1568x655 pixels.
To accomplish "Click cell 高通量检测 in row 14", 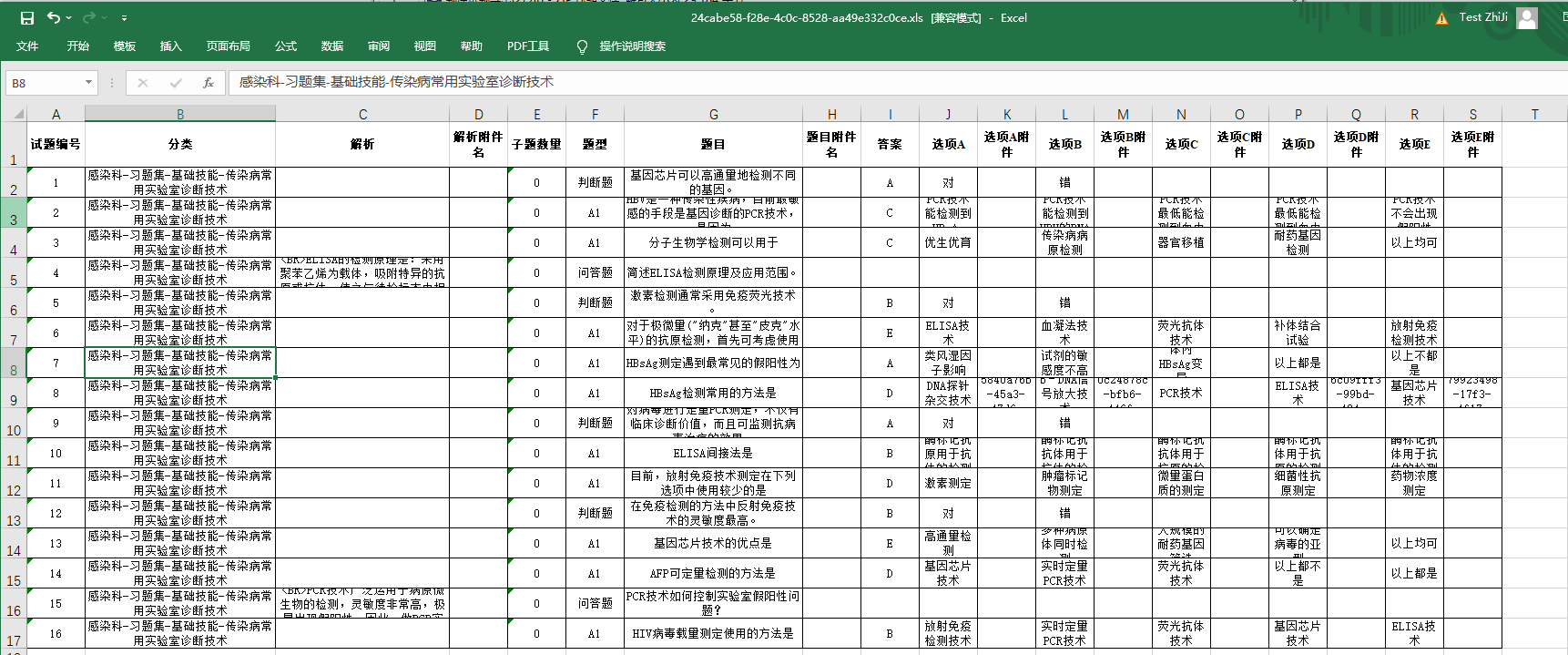I will click(x=948, y=543).
